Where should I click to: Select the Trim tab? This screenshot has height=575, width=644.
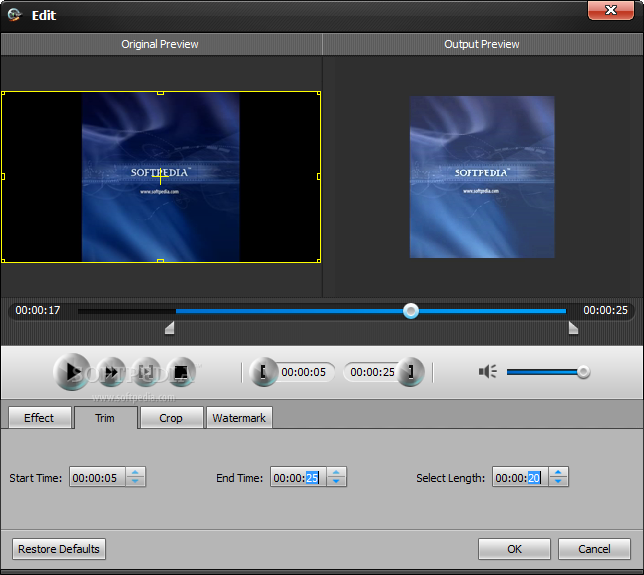105,418
